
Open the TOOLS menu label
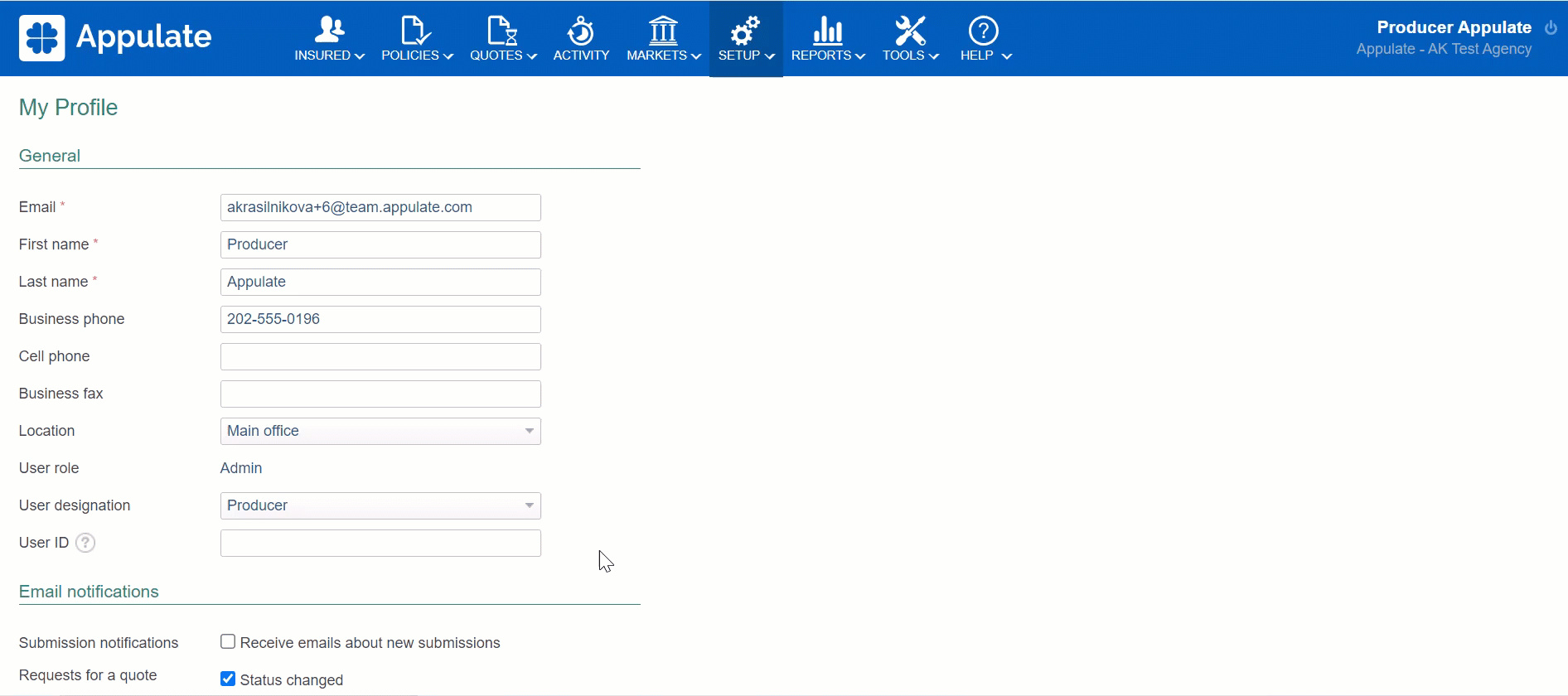pyautogui.click(x=903, y=56)
